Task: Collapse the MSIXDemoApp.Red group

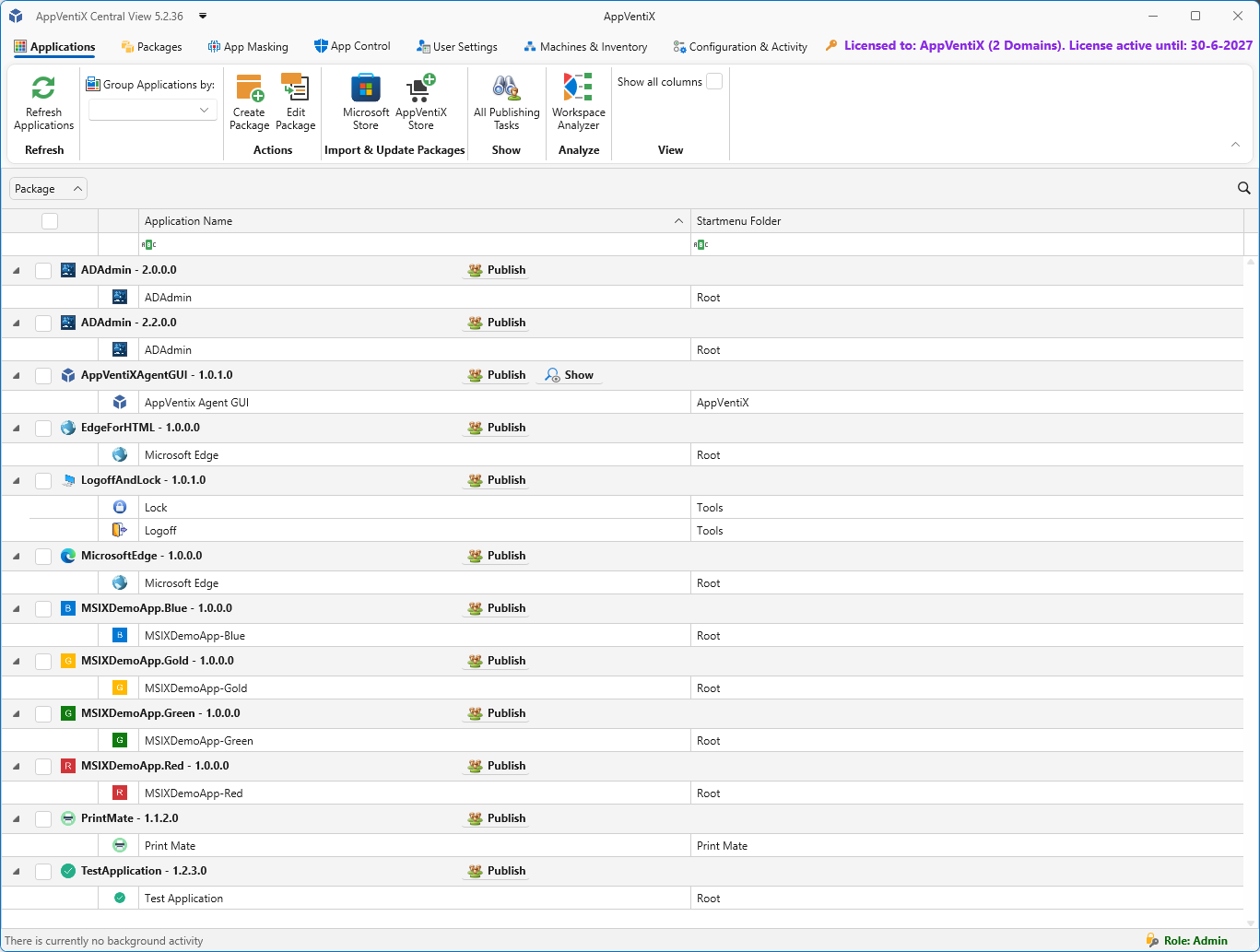Action: [x=16, y=767]
